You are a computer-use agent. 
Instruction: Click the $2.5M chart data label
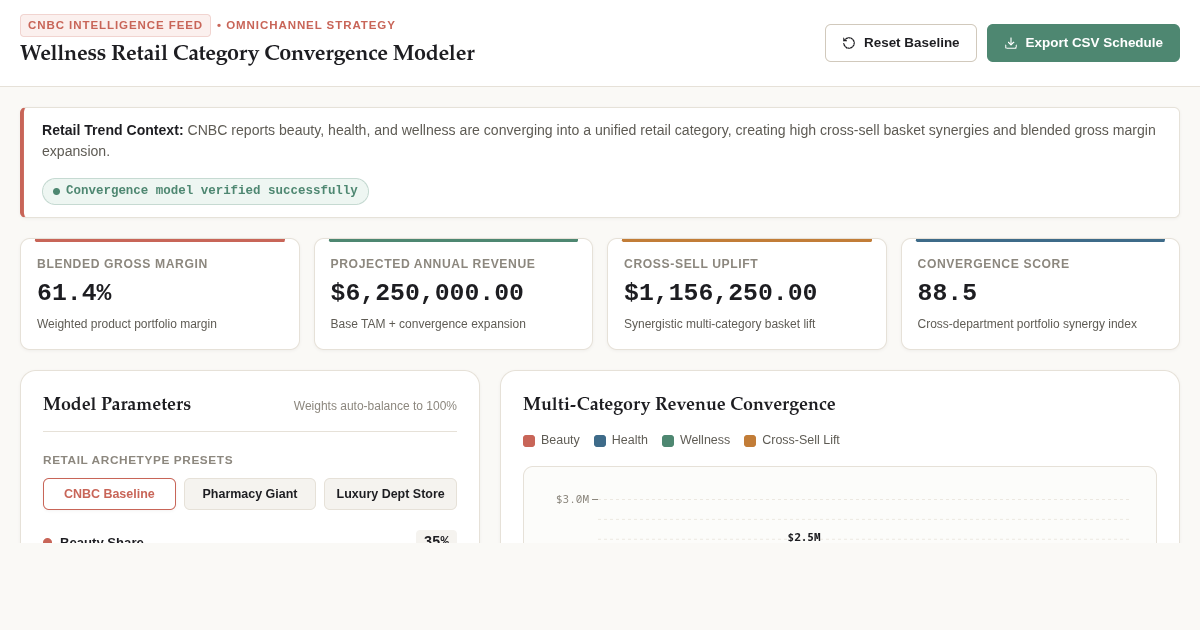coord(804,537)
